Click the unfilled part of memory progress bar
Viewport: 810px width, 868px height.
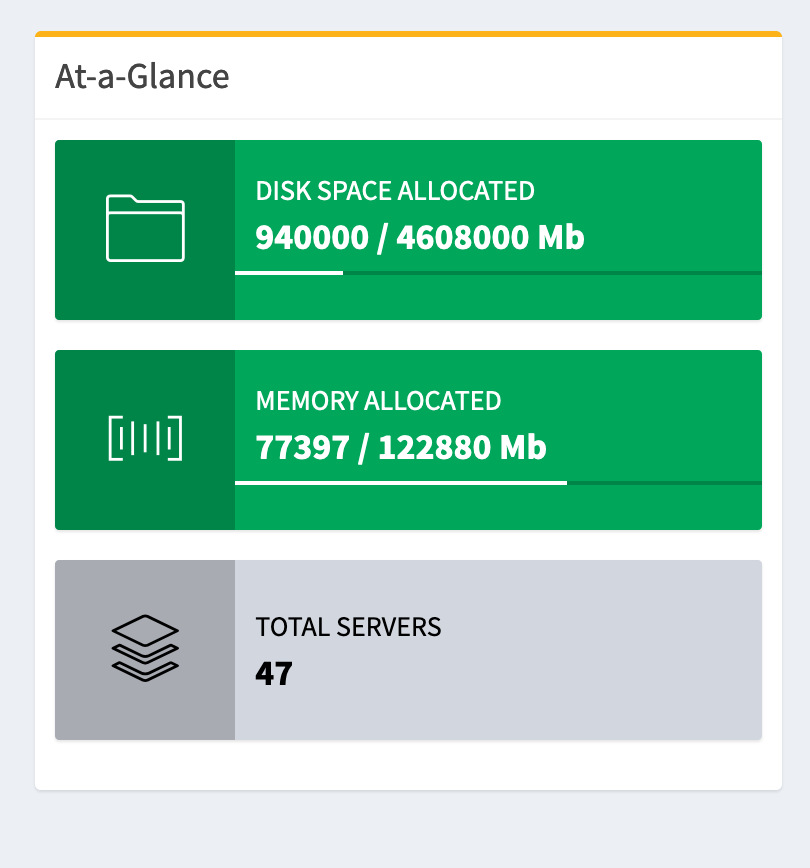665,482
